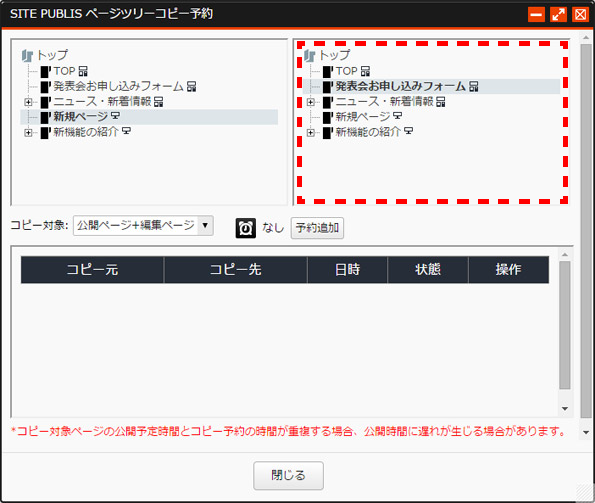Click the monitor icon after 新規ページ in left tree
595x503 pixels.
(x=115, y=116)
